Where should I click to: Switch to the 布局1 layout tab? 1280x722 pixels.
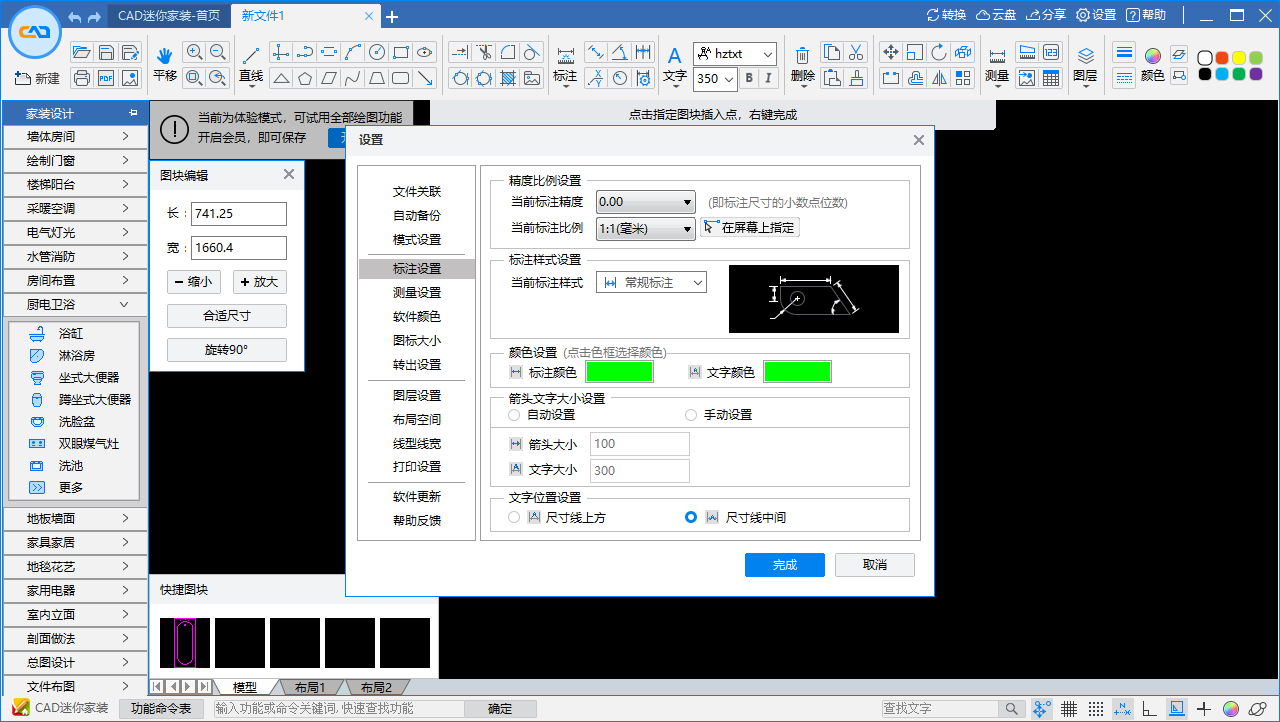309,687
